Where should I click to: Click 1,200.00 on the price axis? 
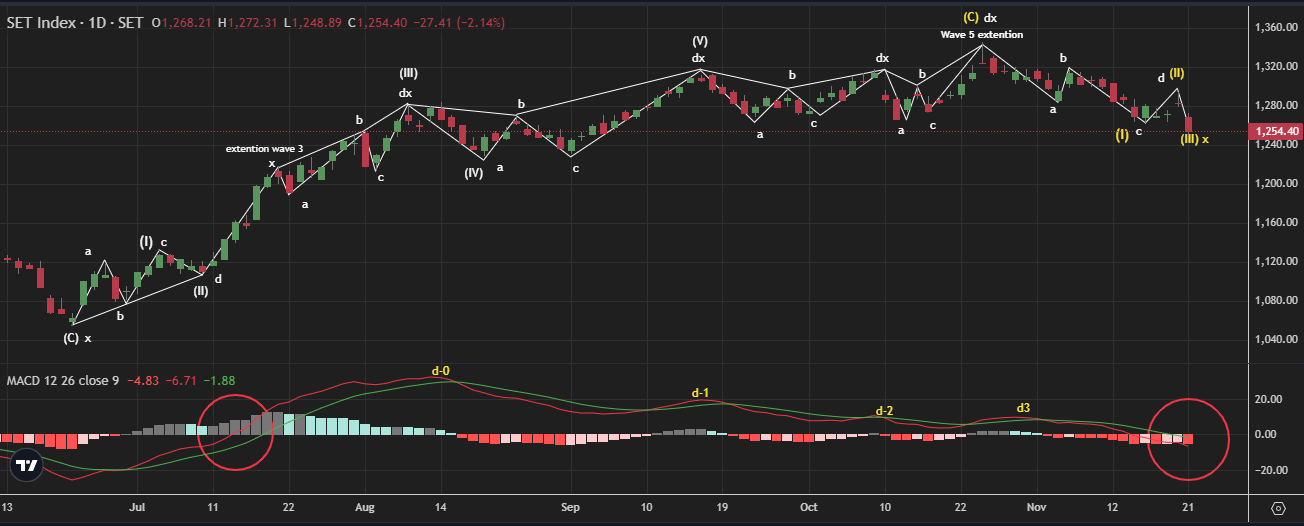[1274, 183]
